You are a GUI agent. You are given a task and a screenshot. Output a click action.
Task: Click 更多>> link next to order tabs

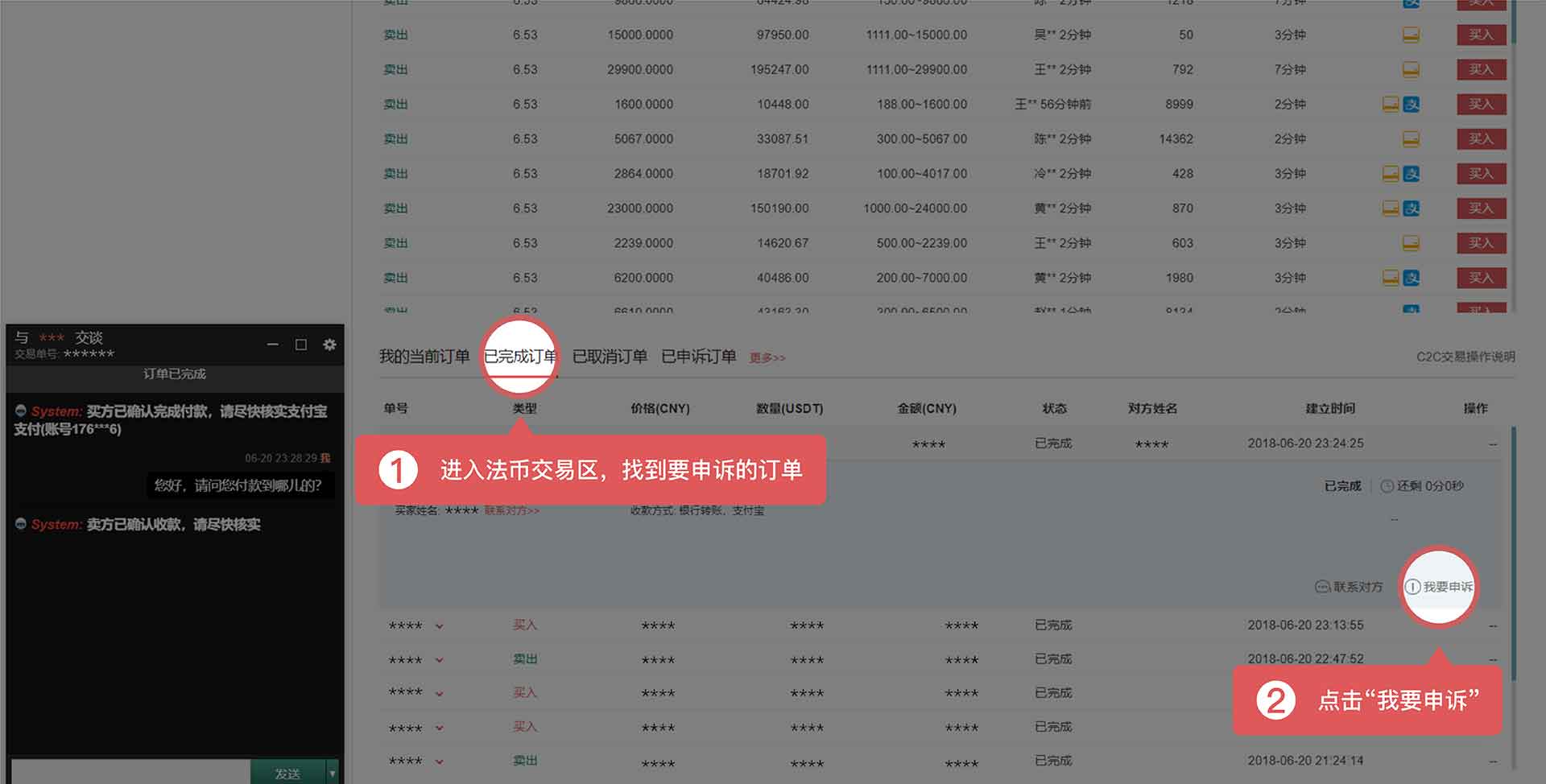point(767,358)
